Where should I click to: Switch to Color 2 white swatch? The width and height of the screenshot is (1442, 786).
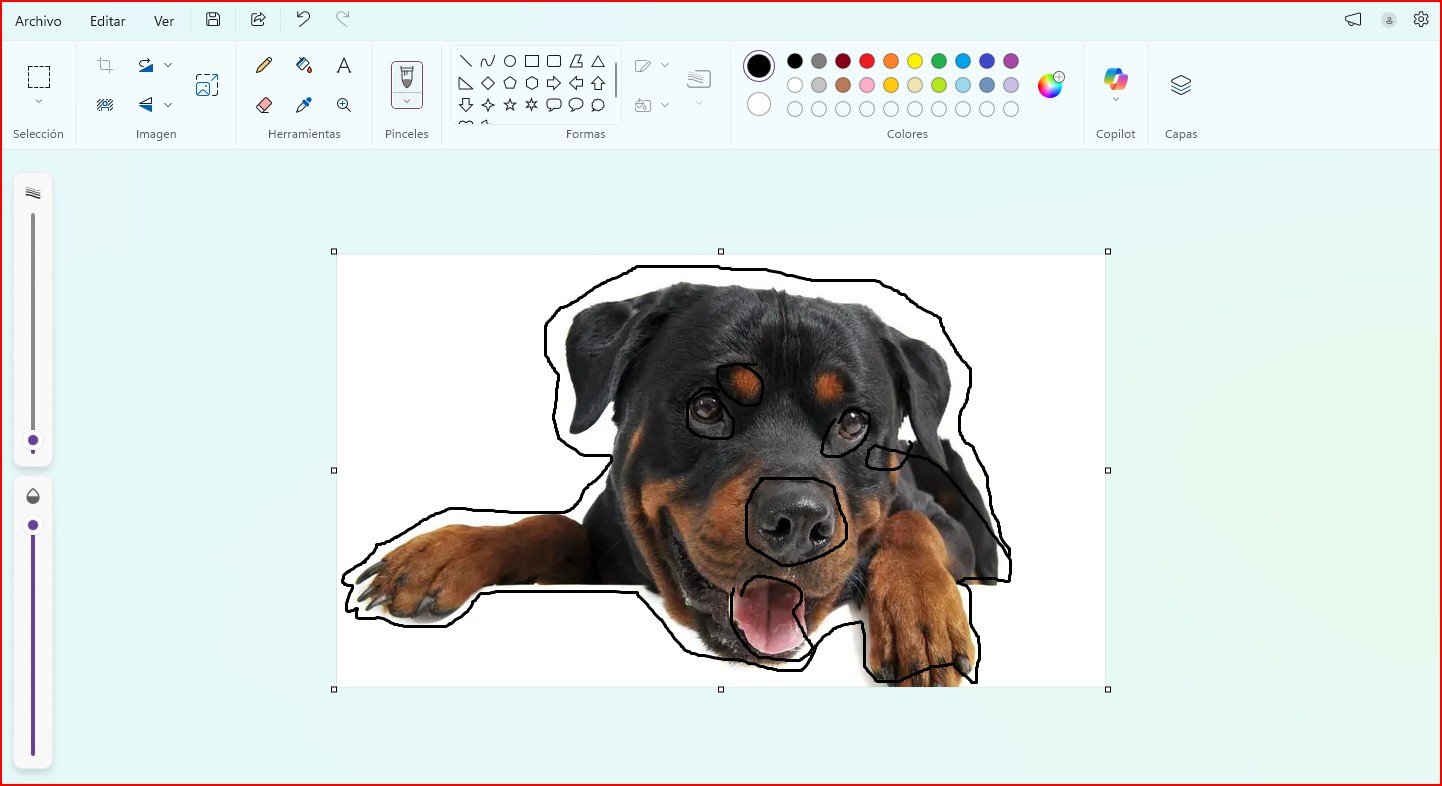pyautogui.click(x=759, y=104)
